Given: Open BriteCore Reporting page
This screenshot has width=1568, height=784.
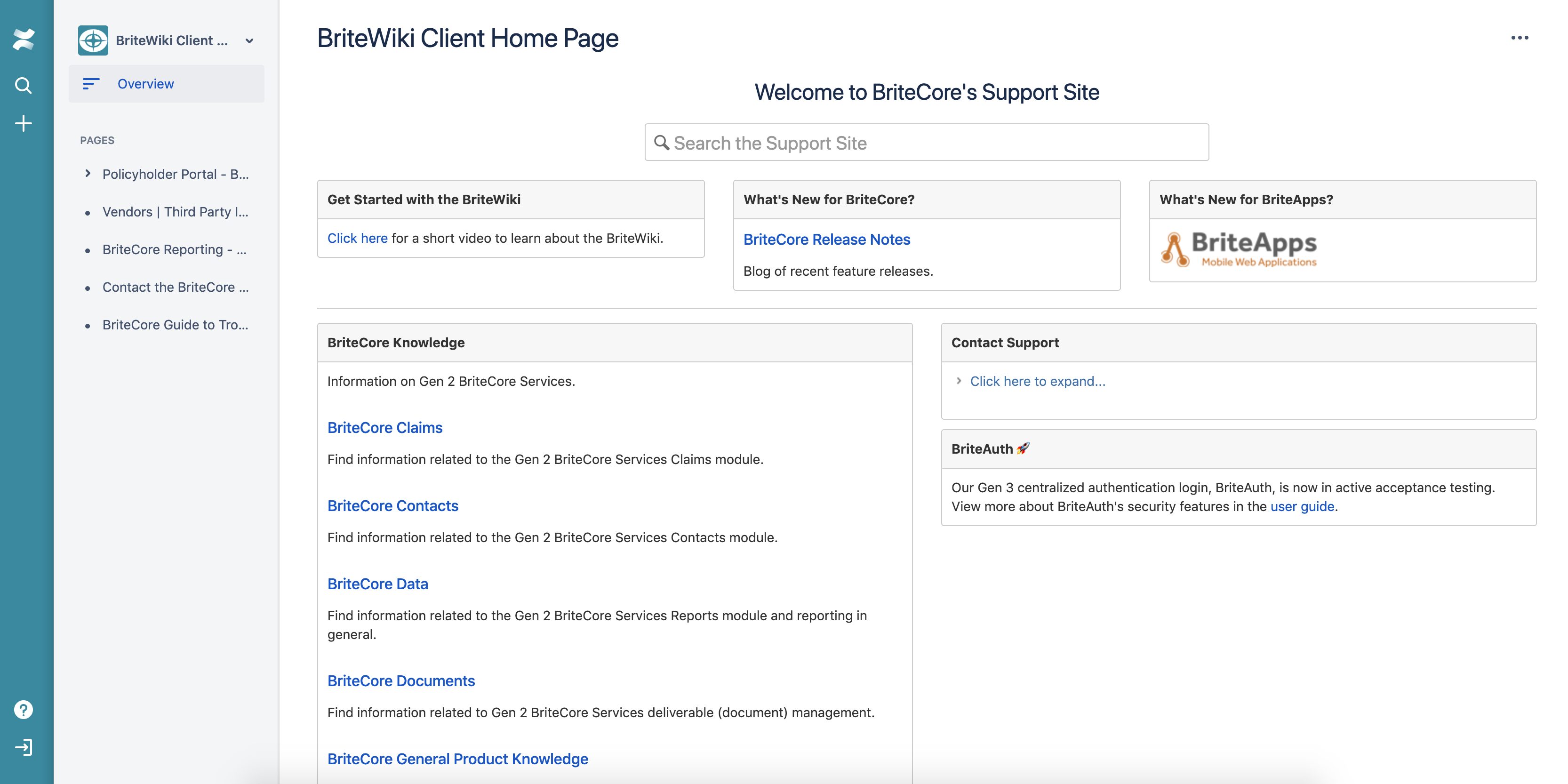Looking at the screenshot, I should pyautogui.click(x=174, y=249).
